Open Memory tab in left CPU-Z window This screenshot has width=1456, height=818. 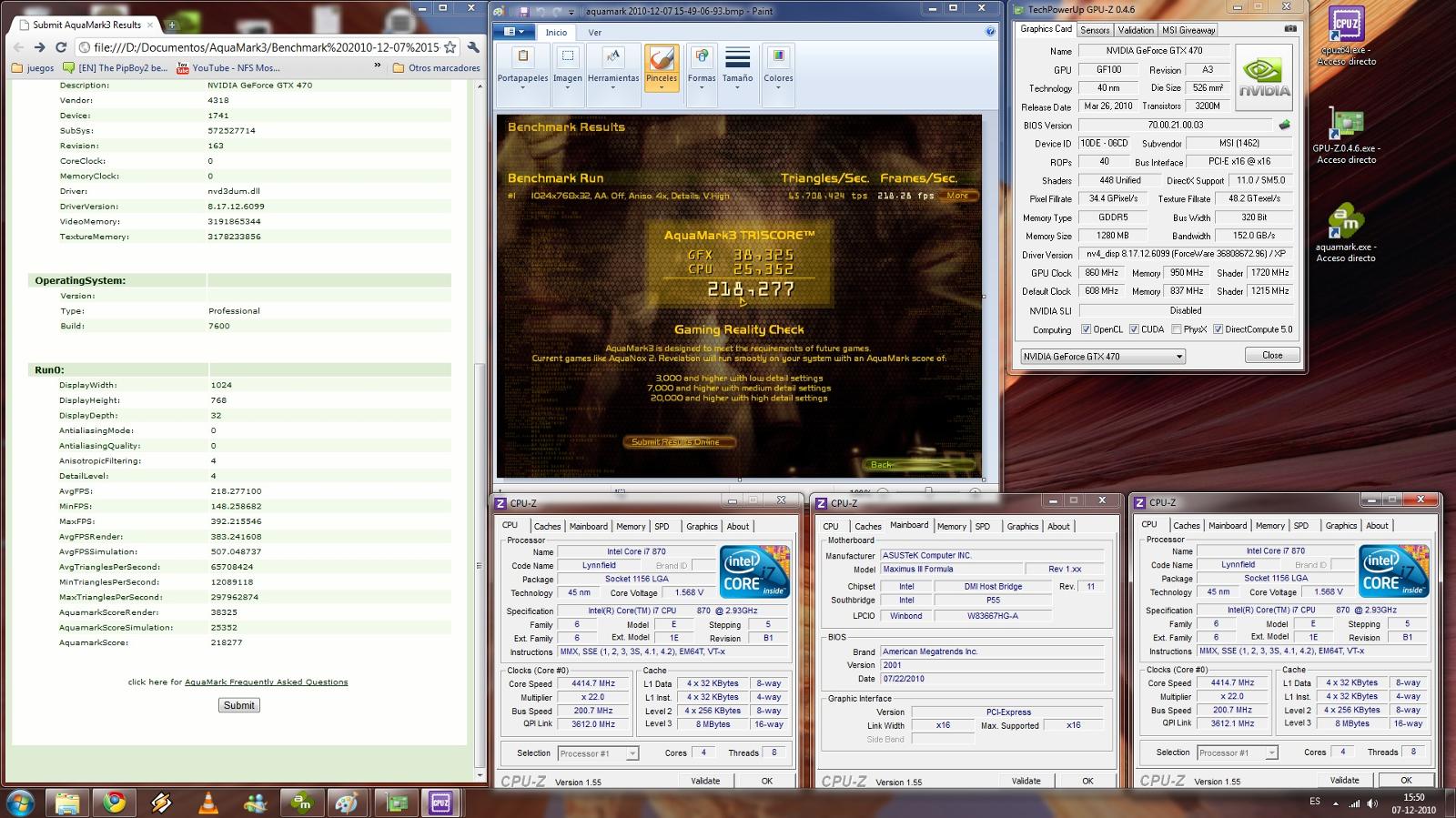point(631,526)
